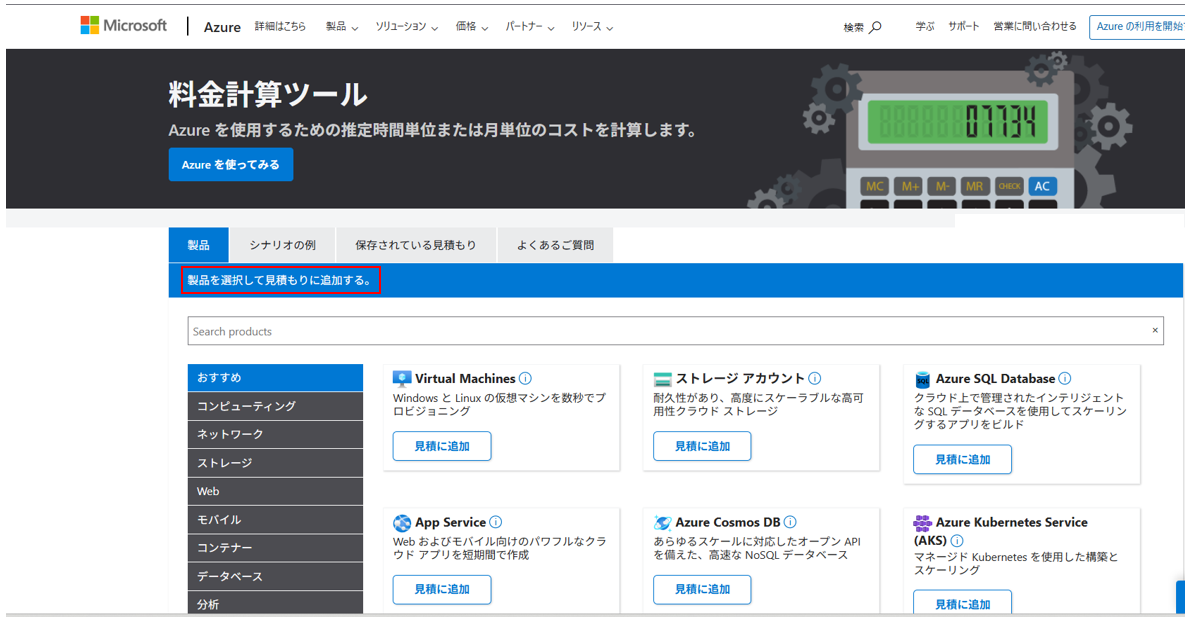Click the Azure SQL Database info icon
This screenshot has width=1187, height=620.
point(1065,379)
